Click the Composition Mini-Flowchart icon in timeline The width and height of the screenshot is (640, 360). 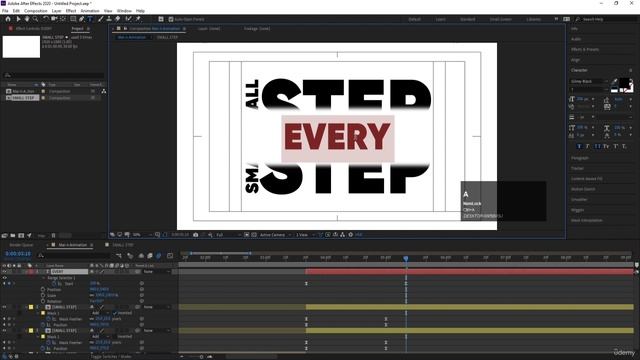[118, 256]
